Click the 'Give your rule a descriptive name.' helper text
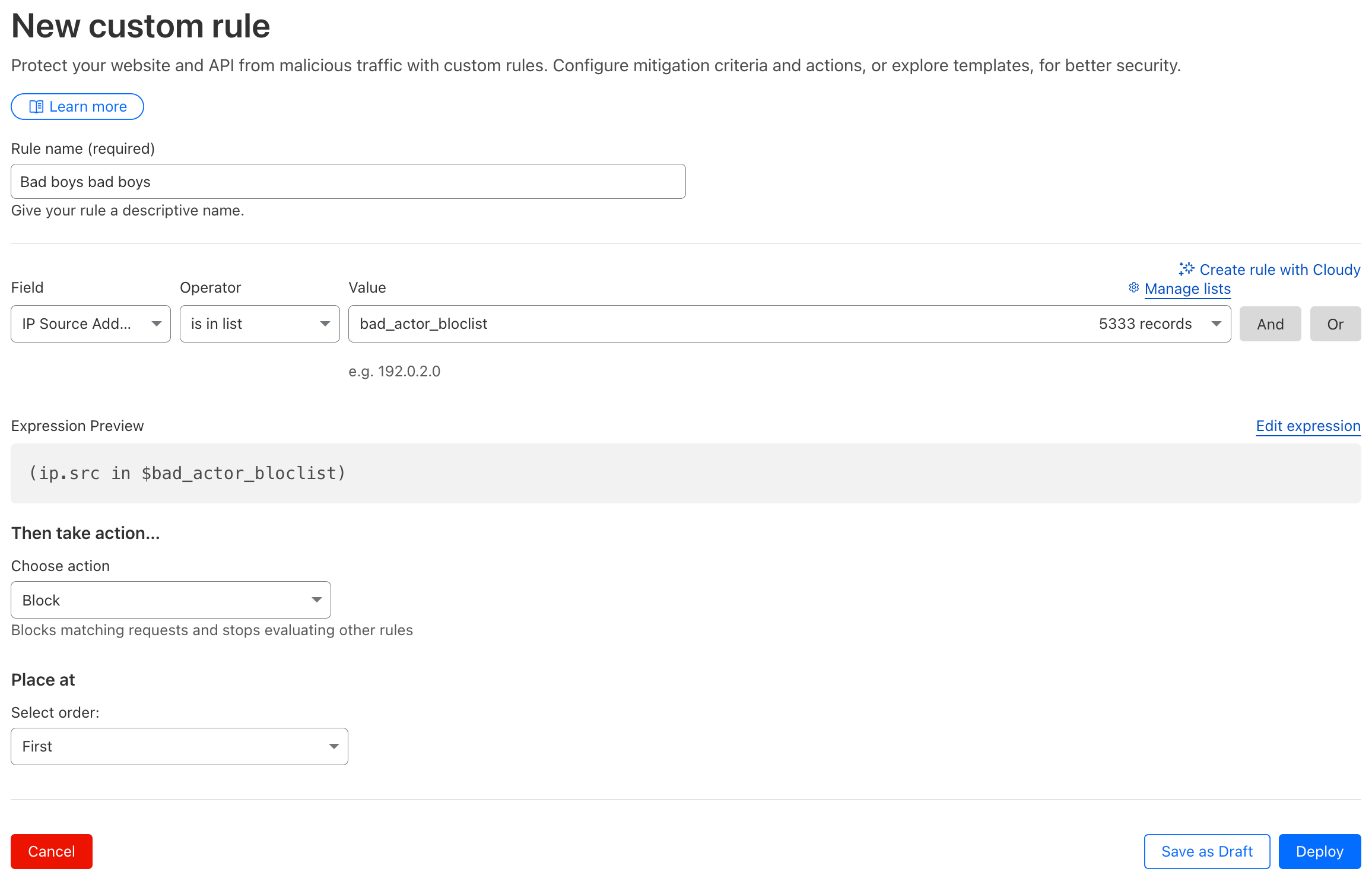The width and height of the screenshot is (1372, 875). tap(128, 211)
